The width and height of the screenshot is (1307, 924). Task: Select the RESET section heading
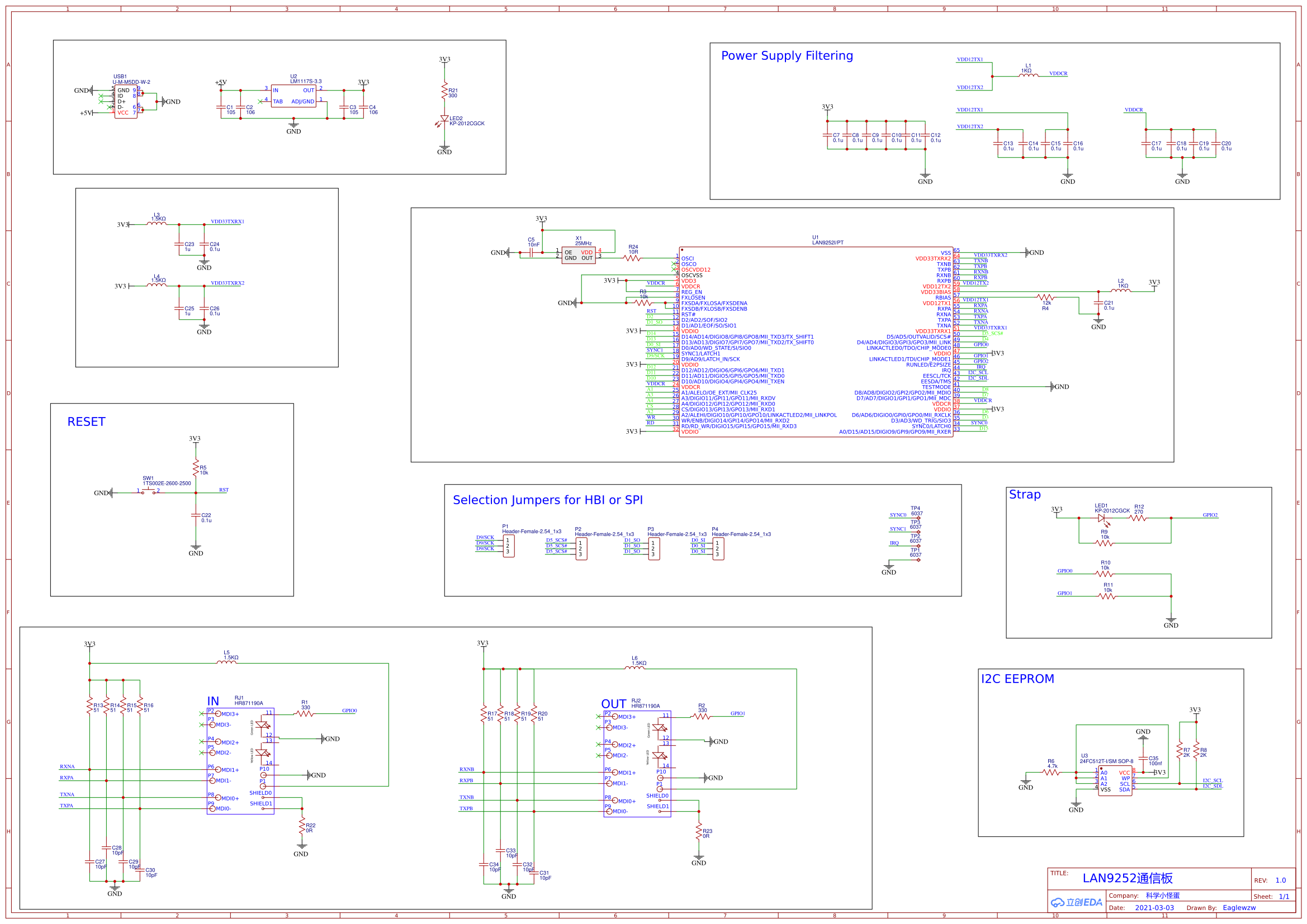(87, 422)
